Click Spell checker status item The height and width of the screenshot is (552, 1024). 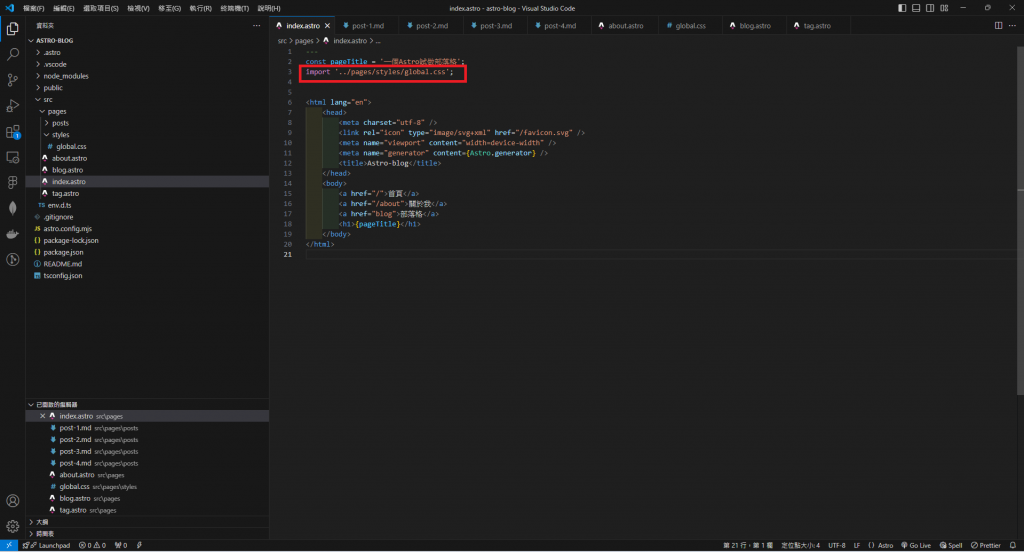coord(951,545)
